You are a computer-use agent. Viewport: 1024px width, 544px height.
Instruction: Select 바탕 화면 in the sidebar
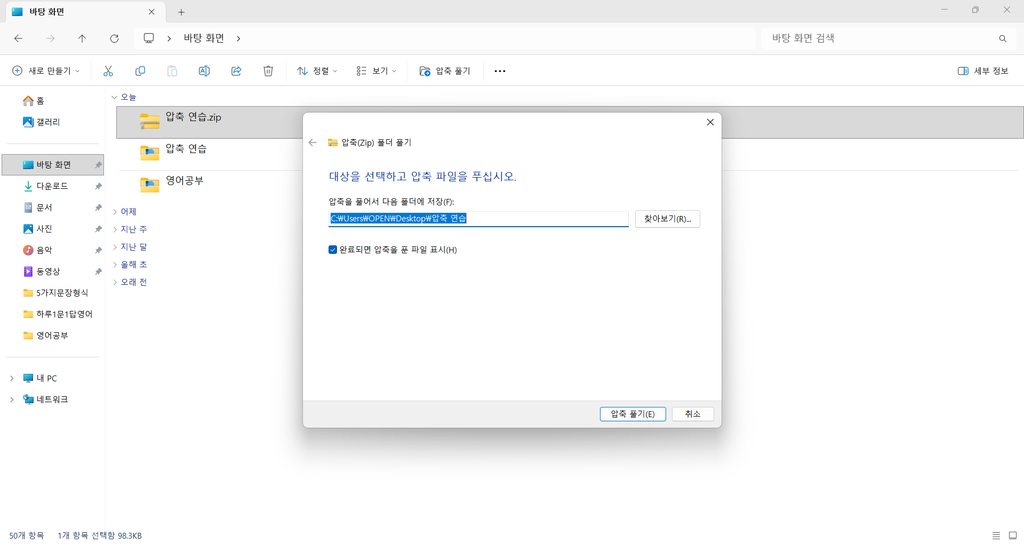click(53, 165)
